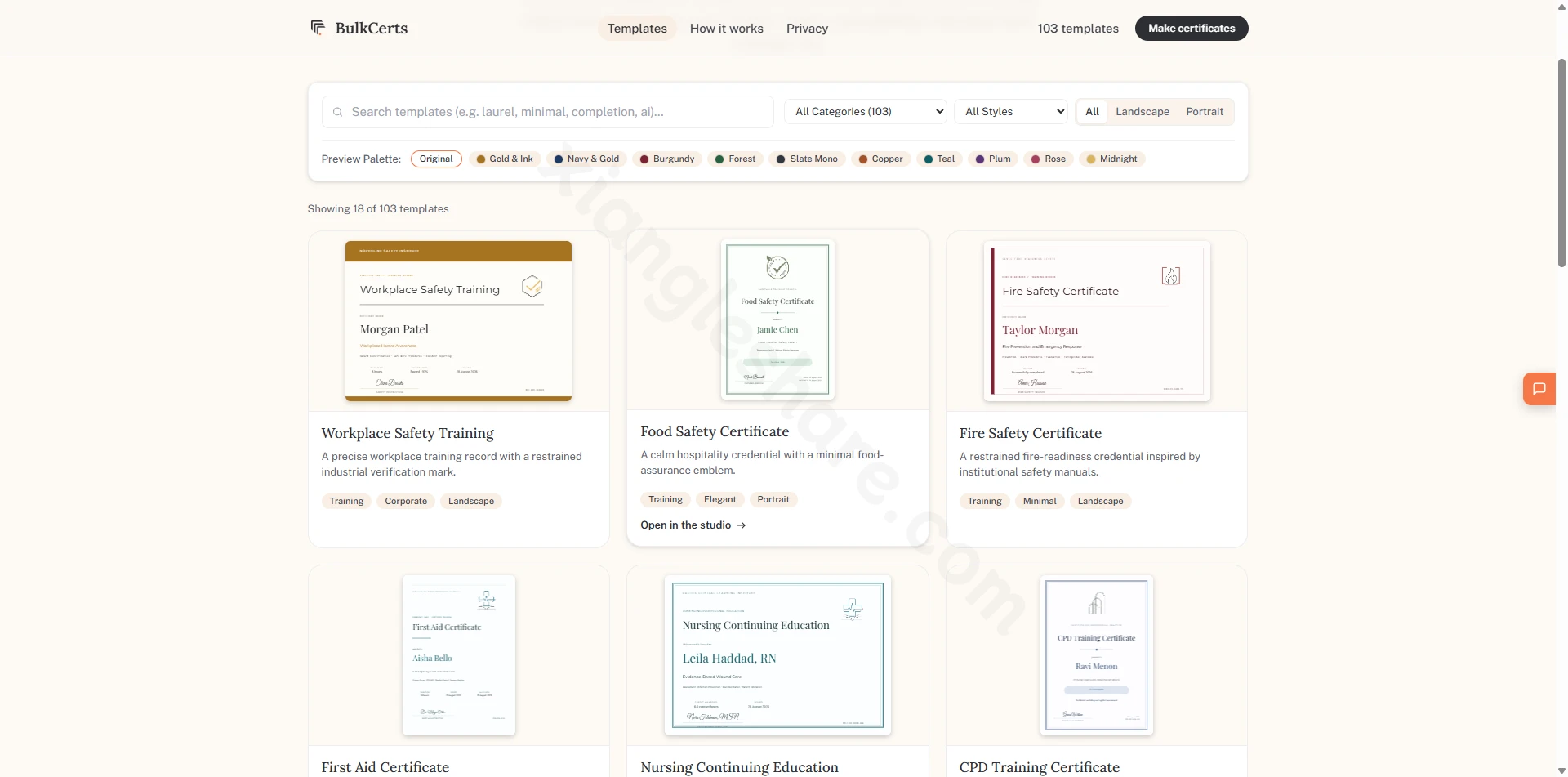Image resolution: width=1568 pixels, height=777 pixels.
Task: Select the Original preview palette
Action: (x=436, y=159)
